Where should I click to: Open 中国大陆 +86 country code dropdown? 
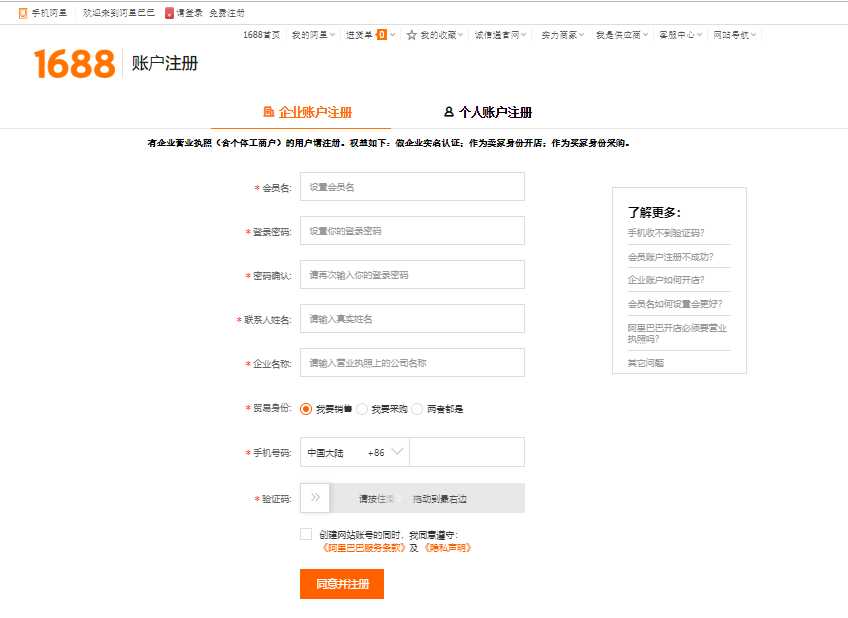[x=355, y=452]
